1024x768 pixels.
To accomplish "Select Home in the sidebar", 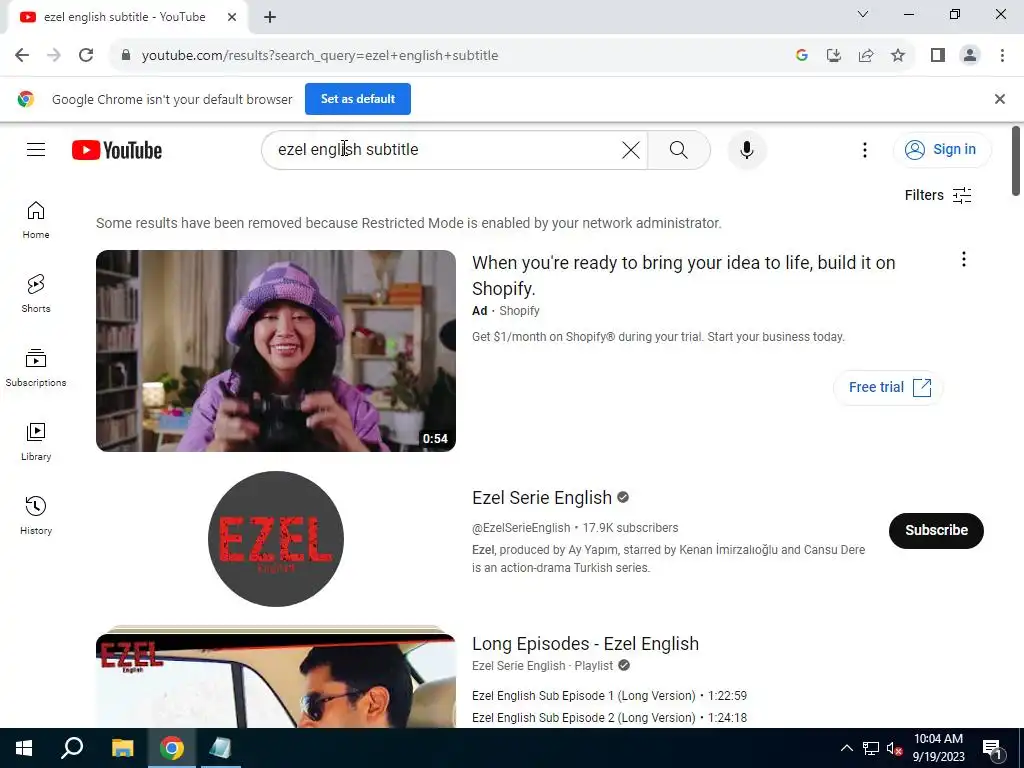I will coord(36,220).
